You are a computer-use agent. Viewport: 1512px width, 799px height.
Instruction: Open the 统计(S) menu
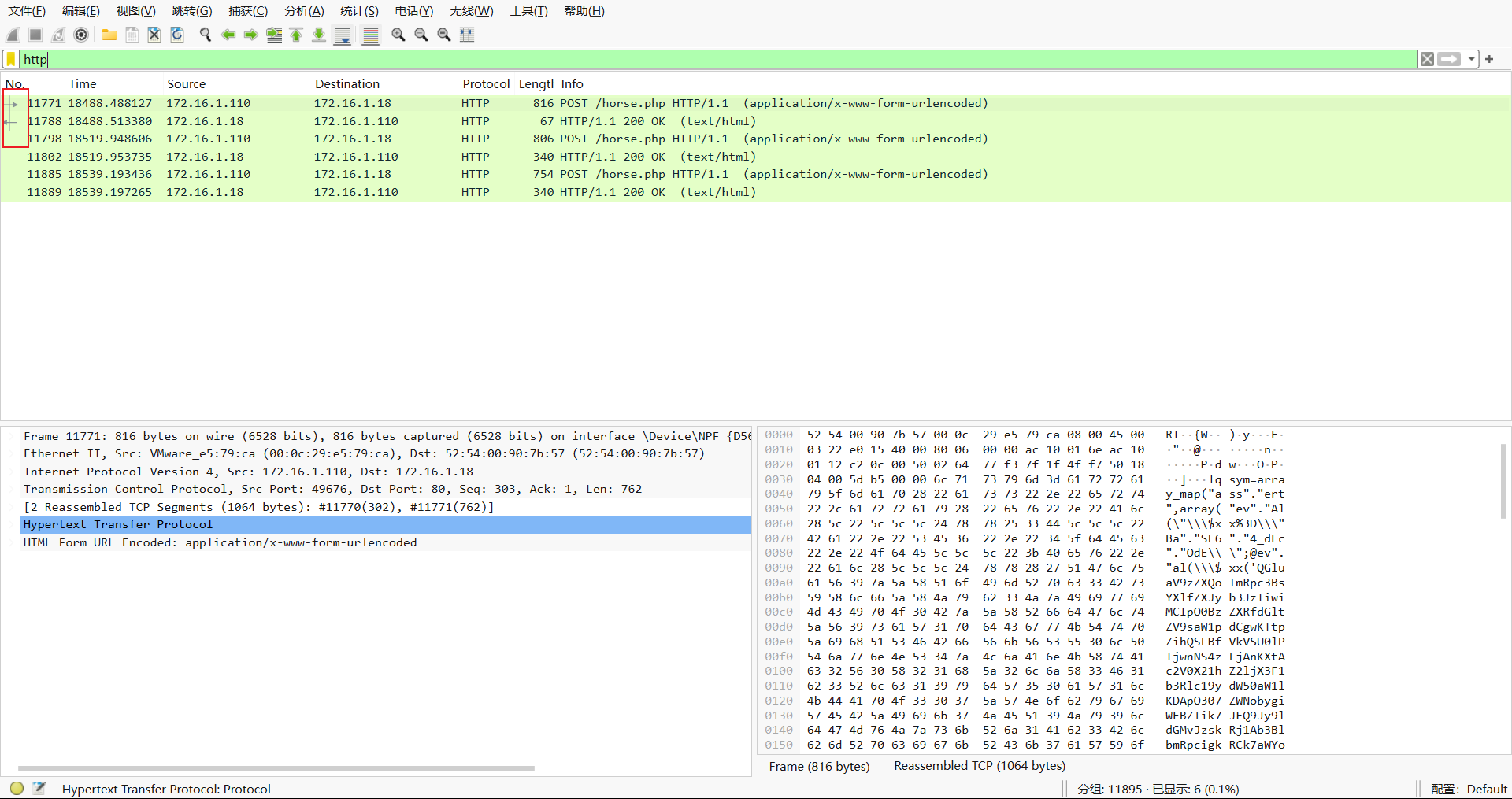point(359,11)
